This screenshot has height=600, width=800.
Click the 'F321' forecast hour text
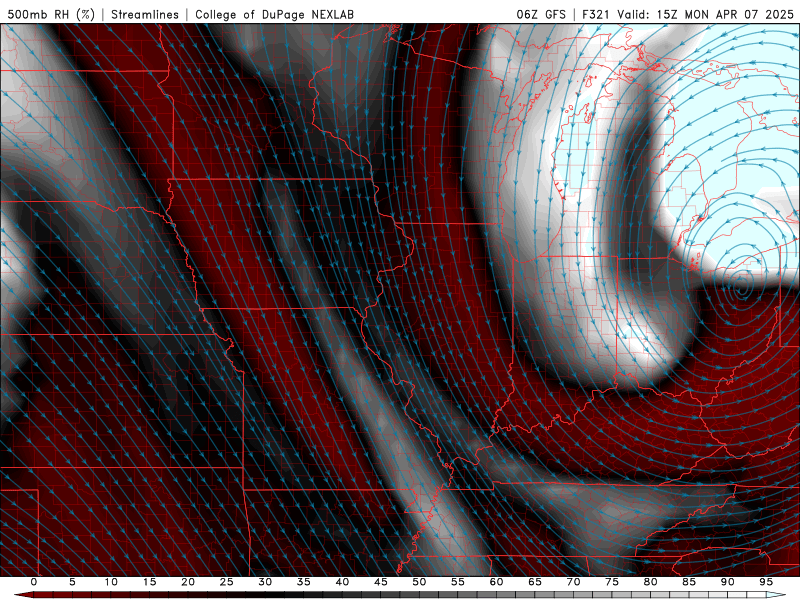click(x=597, y=14)
